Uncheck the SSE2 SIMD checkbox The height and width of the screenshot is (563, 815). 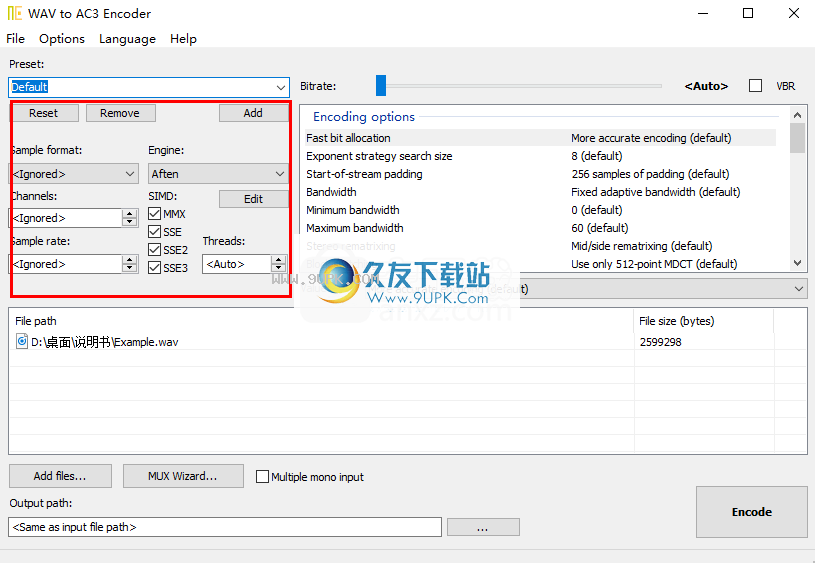pos(154,250)
